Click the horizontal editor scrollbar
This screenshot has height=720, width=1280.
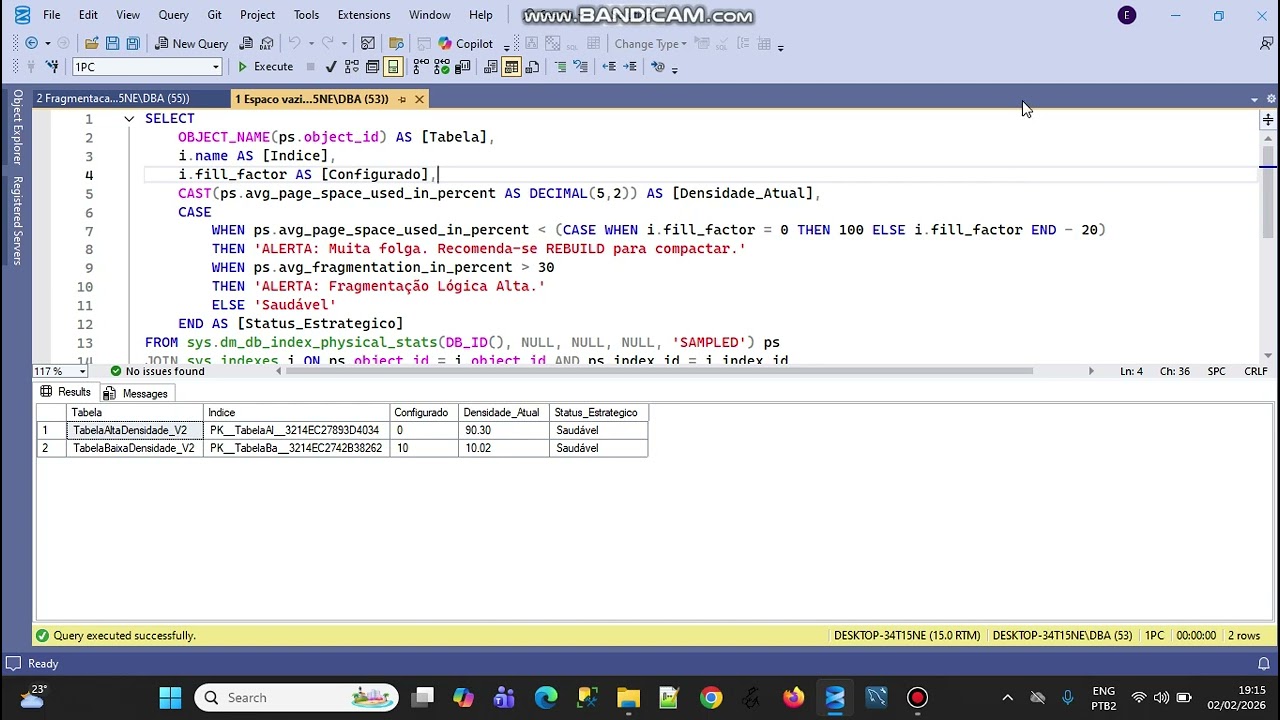tap(660, 371)
